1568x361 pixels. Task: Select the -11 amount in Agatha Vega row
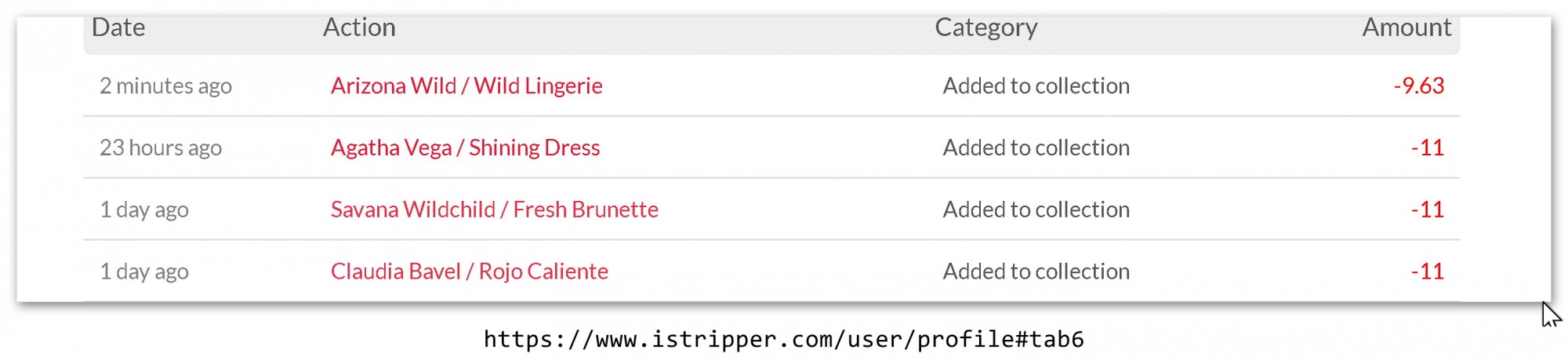pyautogui.click(x=1427, y=148)
